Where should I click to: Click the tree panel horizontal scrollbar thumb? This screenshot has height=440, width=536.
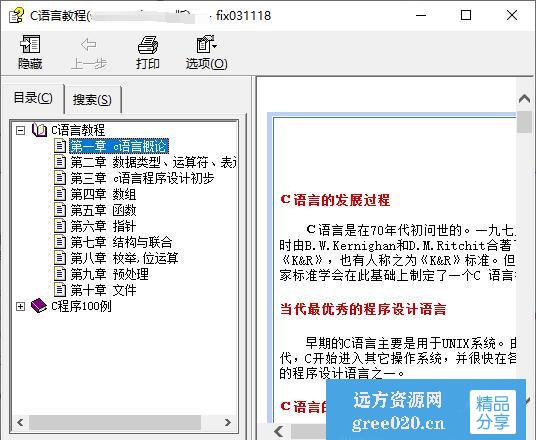(115, 422)
